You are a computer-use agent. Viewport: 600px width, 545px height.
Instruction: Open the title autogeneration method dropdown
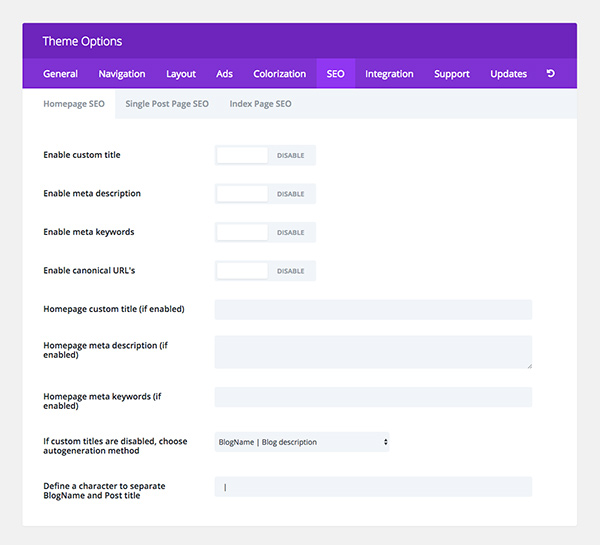point(302,442)
